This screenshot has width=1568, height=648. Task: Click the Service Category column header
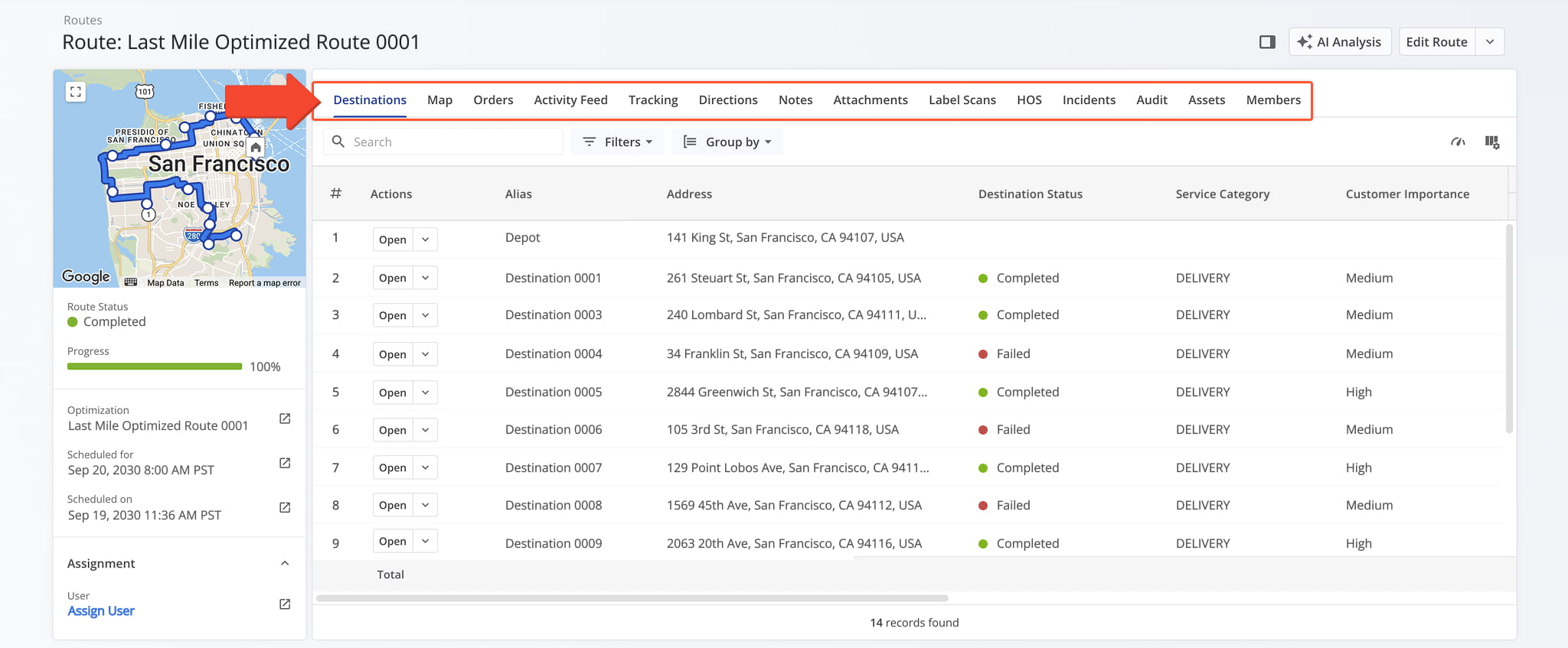1223,194
